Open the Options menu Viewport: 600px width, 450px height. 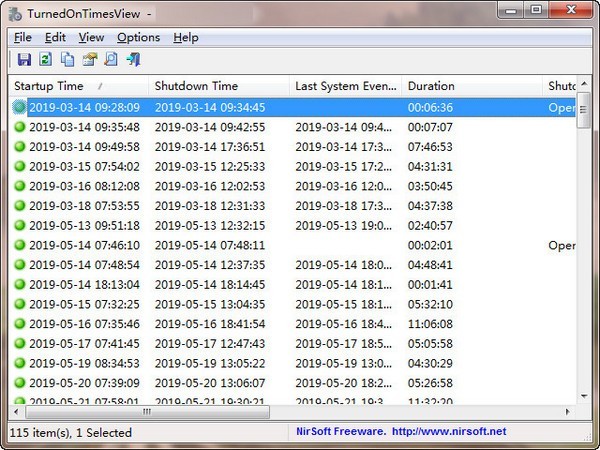tap(138, 37)
